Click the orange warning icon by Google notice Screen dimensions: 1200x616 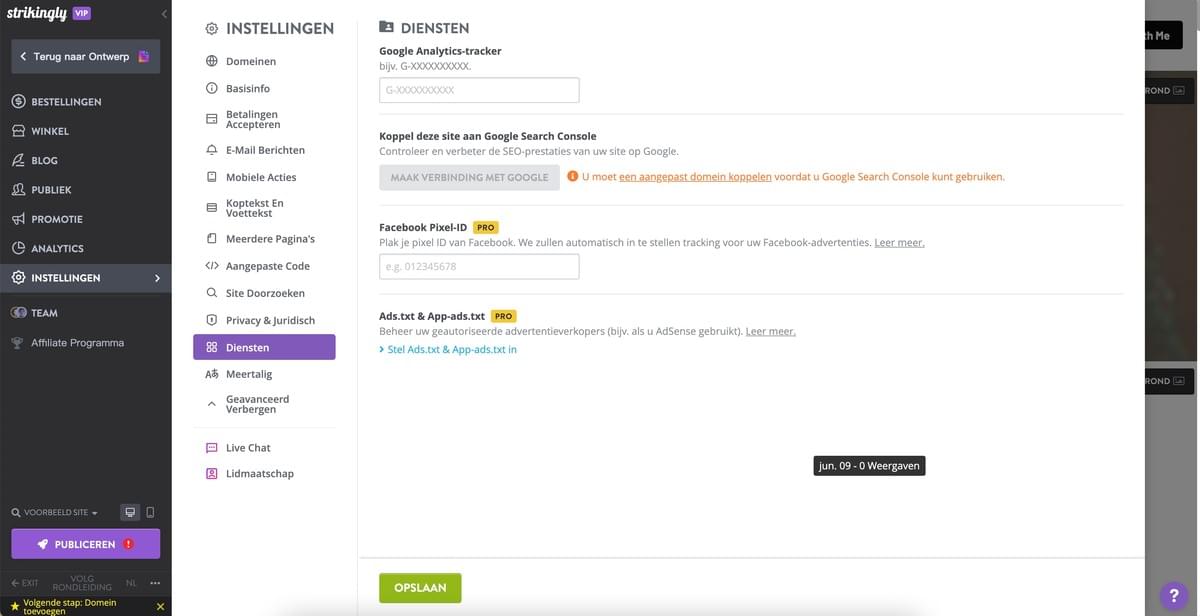[x=573, y=176]
